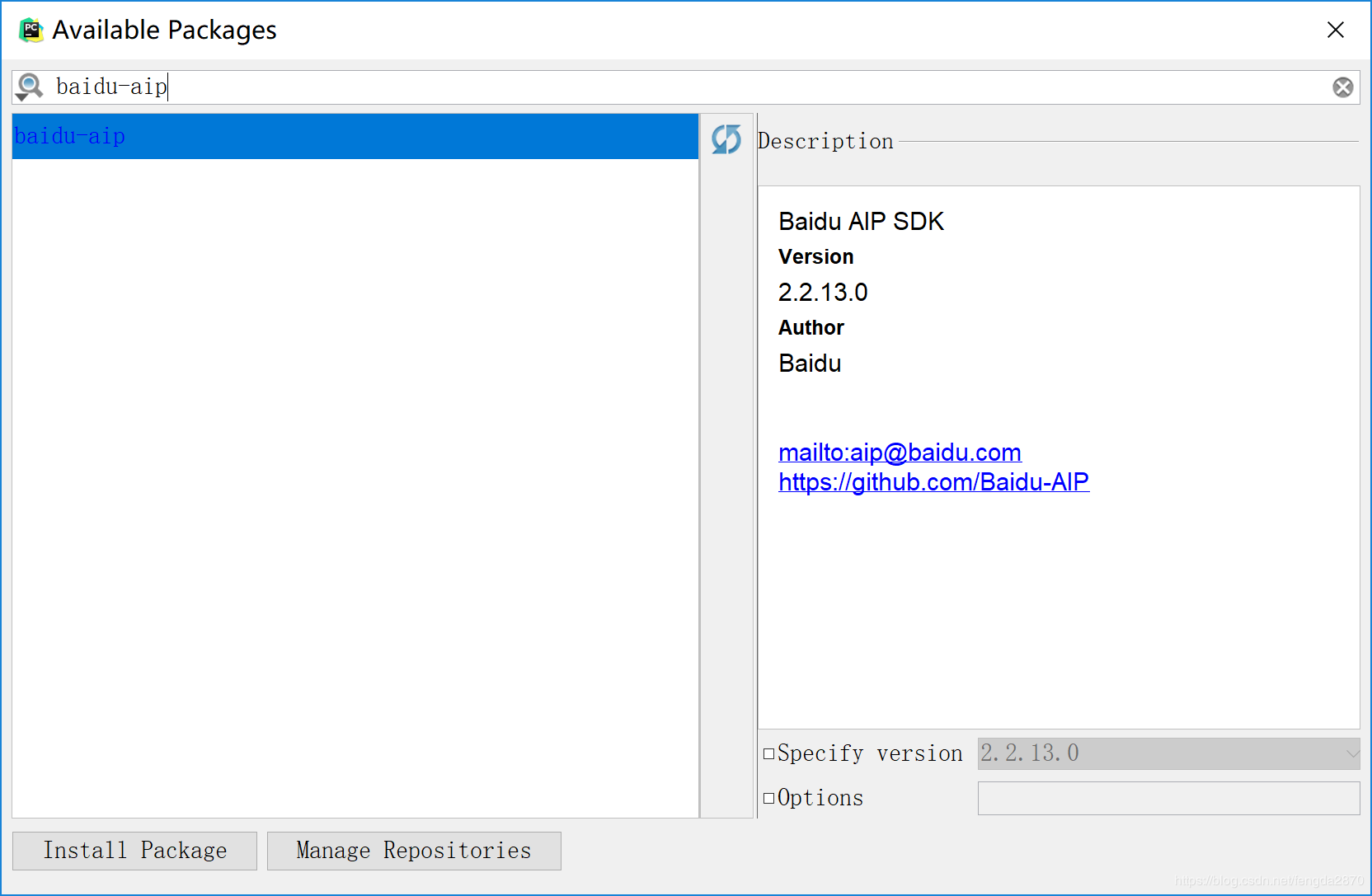Select baidu-aip in the package list

[70, 136]
